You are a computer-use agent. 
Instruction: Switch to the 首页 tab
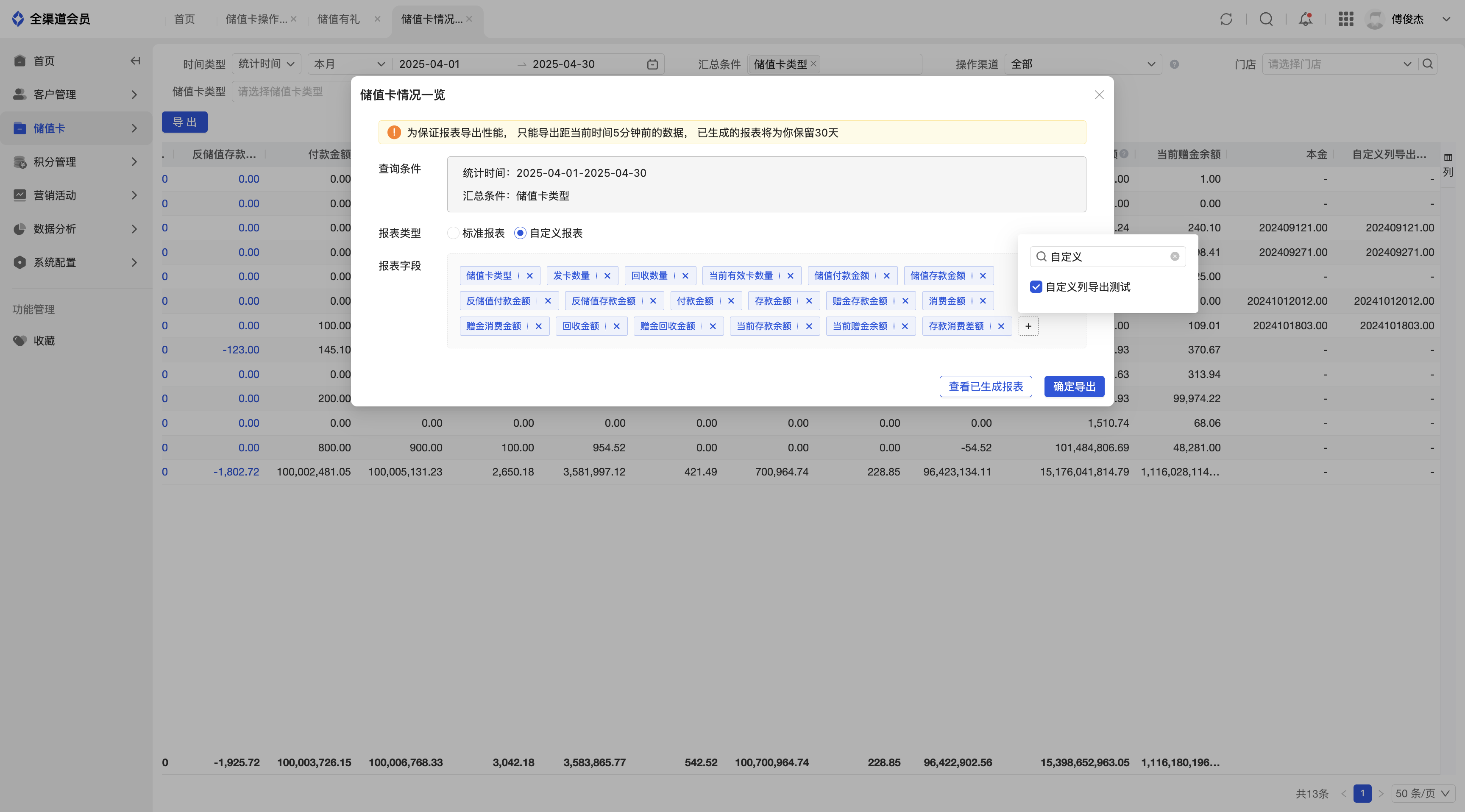[x=184, y=19]
